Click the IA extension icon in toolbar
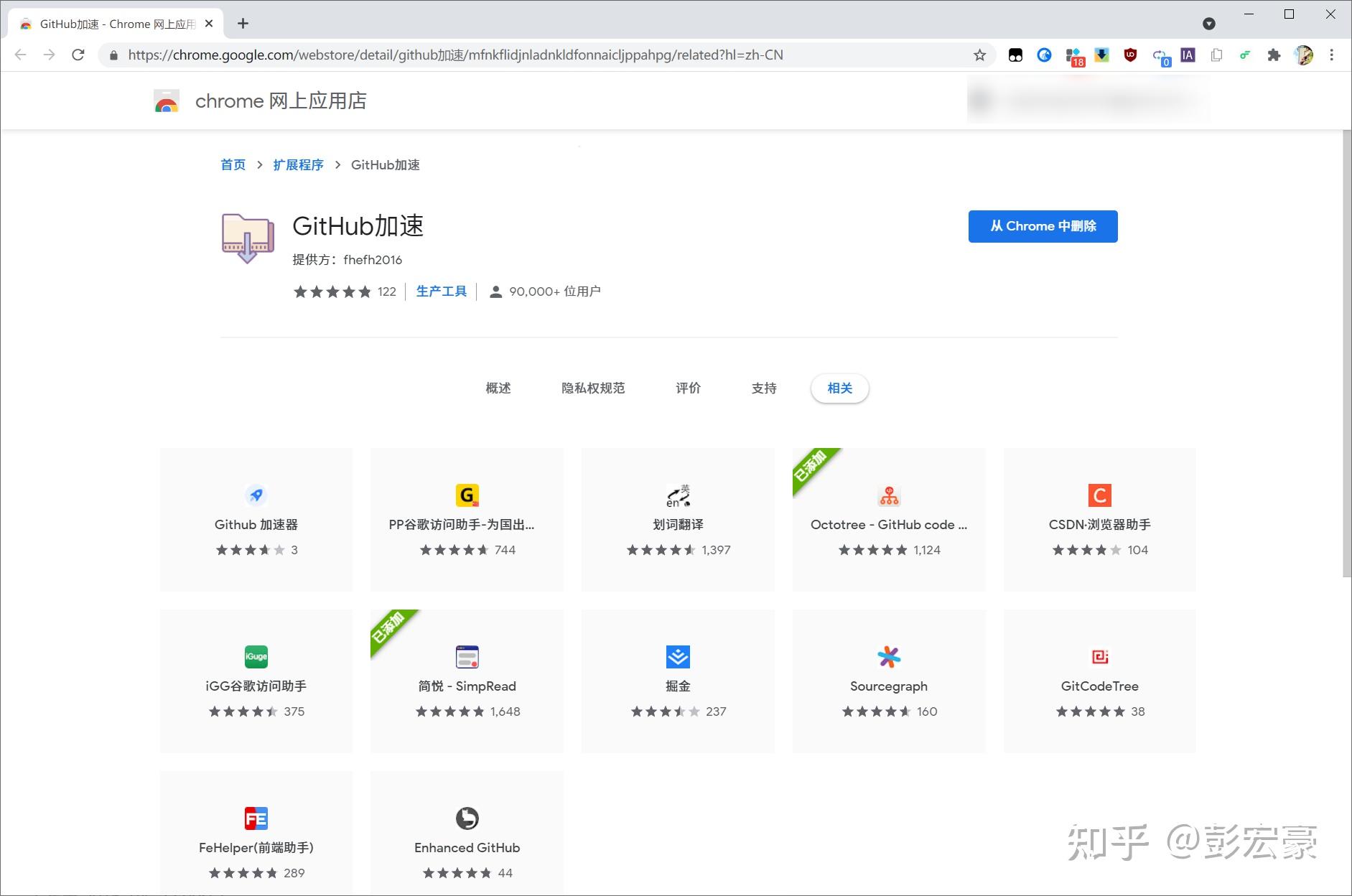 click(x=1188, y=55)
